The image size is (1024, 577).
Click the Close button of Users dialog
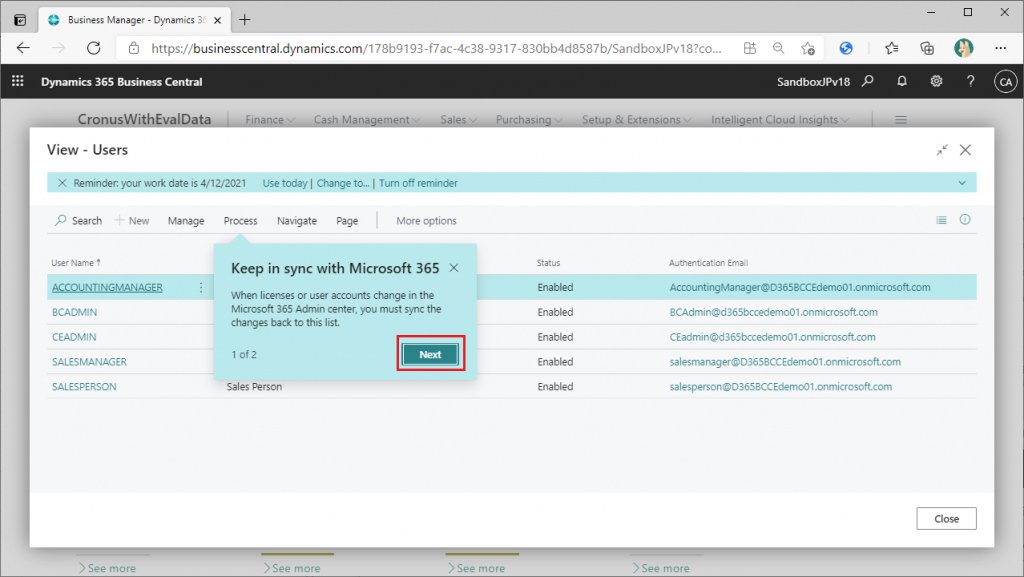946,518
